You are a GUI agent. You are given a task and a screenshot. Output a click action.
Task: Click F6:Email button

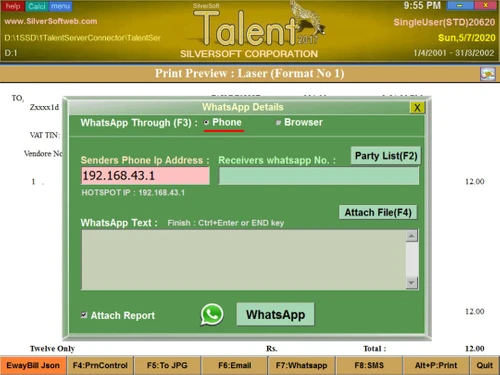tap(235, 365)
